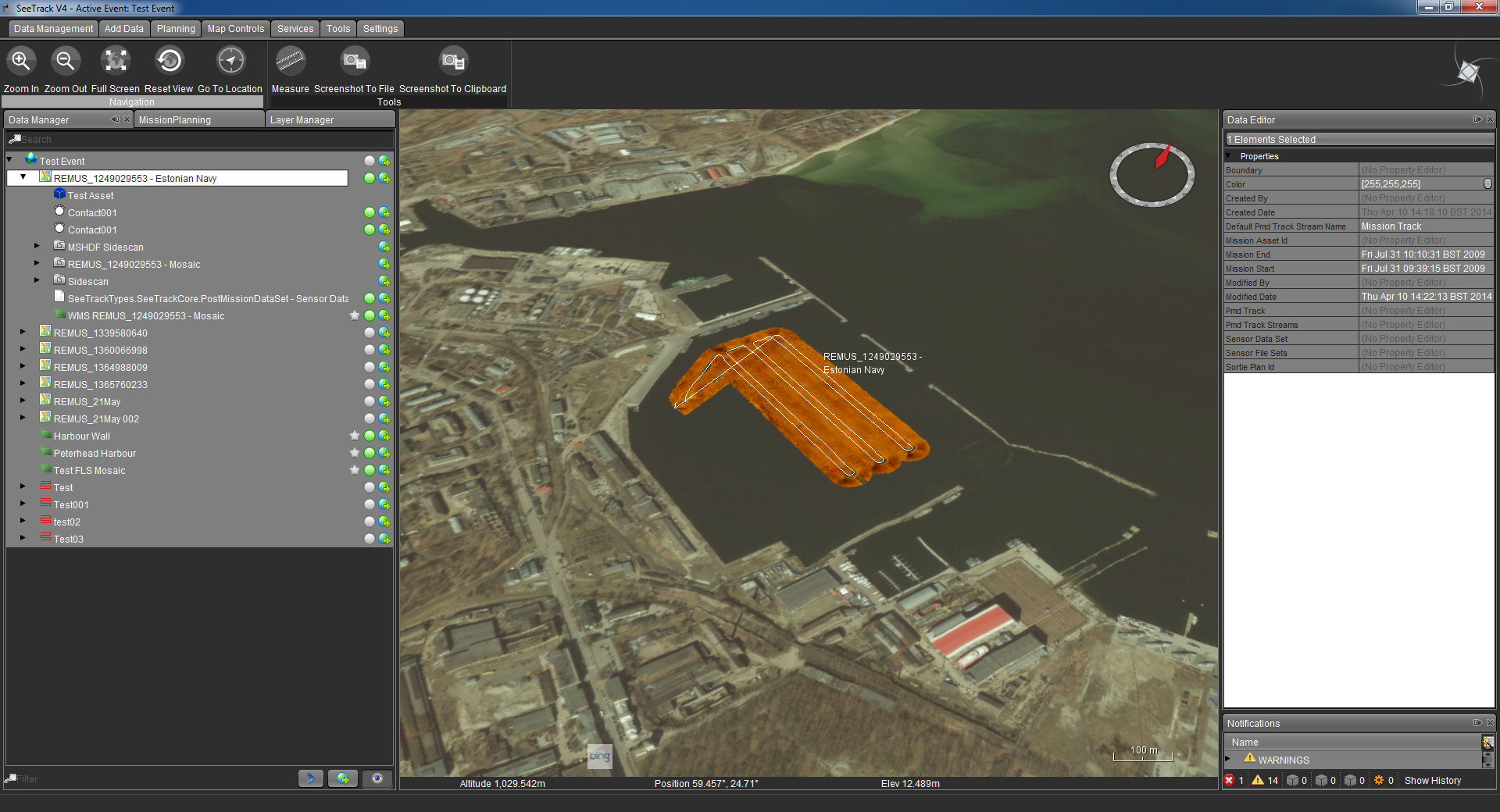Open the Planning menu tab
1500x812 pixels.
176,29
